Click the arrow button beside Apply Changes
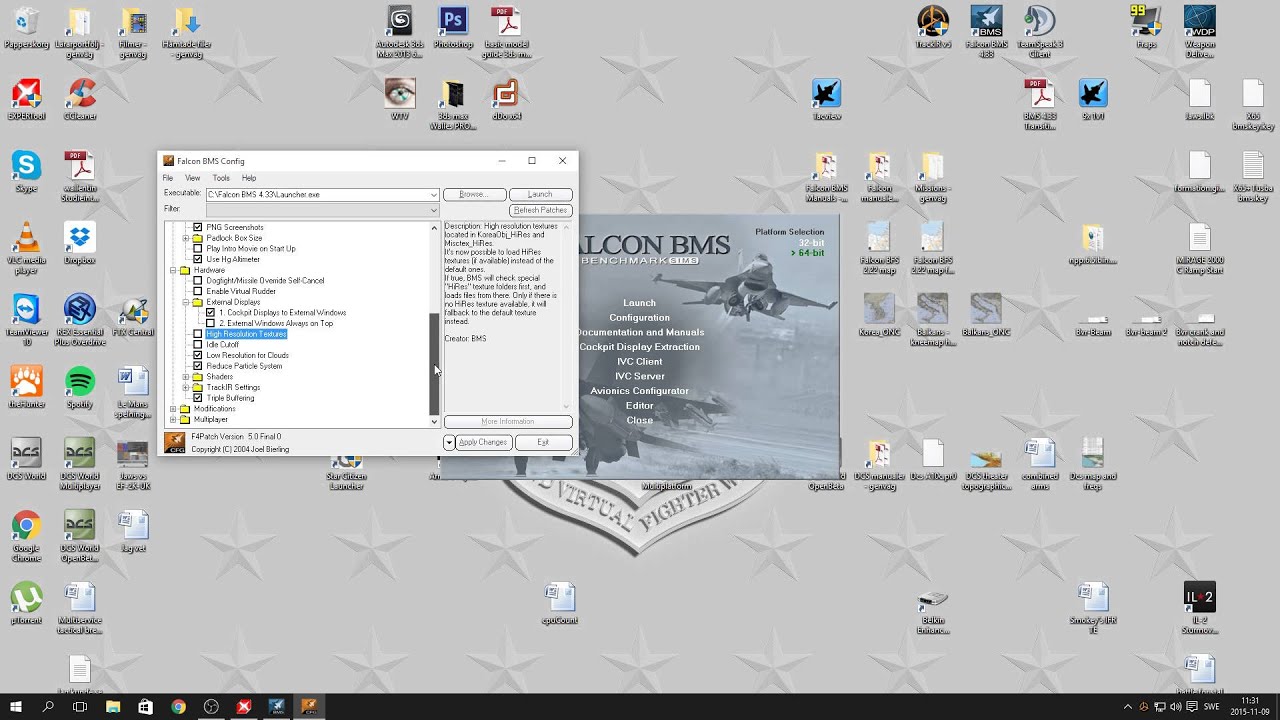This screenshot has width=1280, height=720. pos(449,442)
